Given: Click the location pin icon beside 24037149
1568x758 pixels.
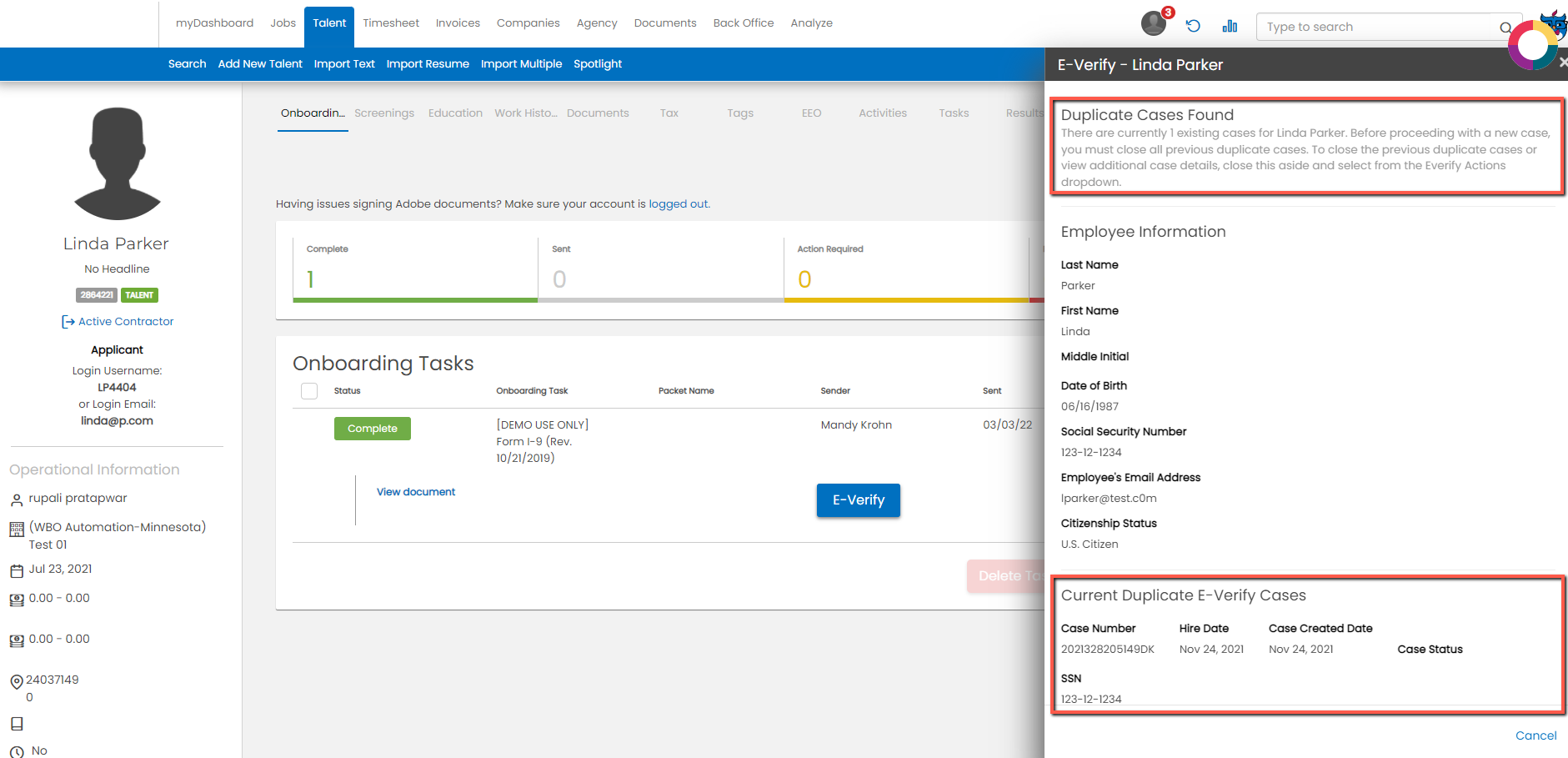Looking at the screenshot, I should click(16, 682).
